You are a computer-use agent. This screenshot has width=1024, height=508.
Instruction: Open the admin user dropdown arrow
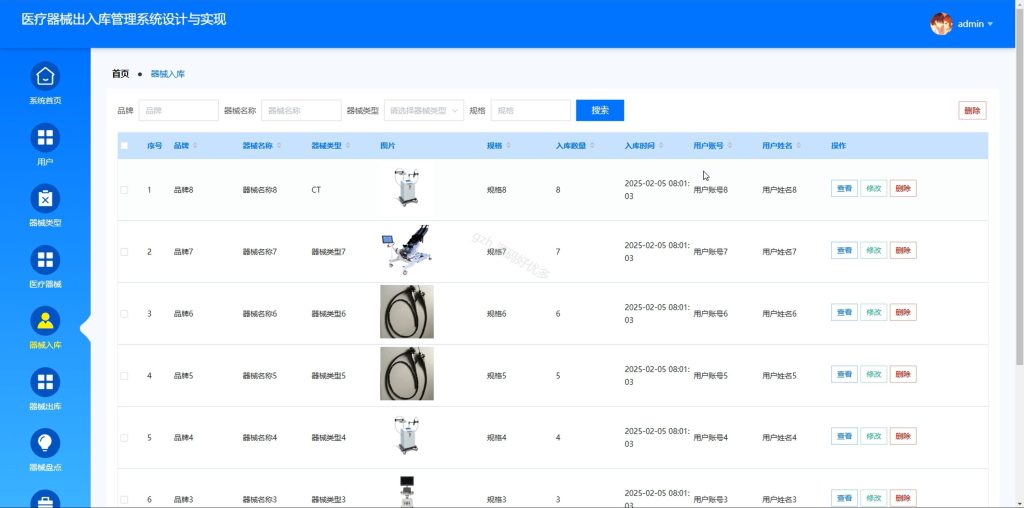(x=990, y=24)
